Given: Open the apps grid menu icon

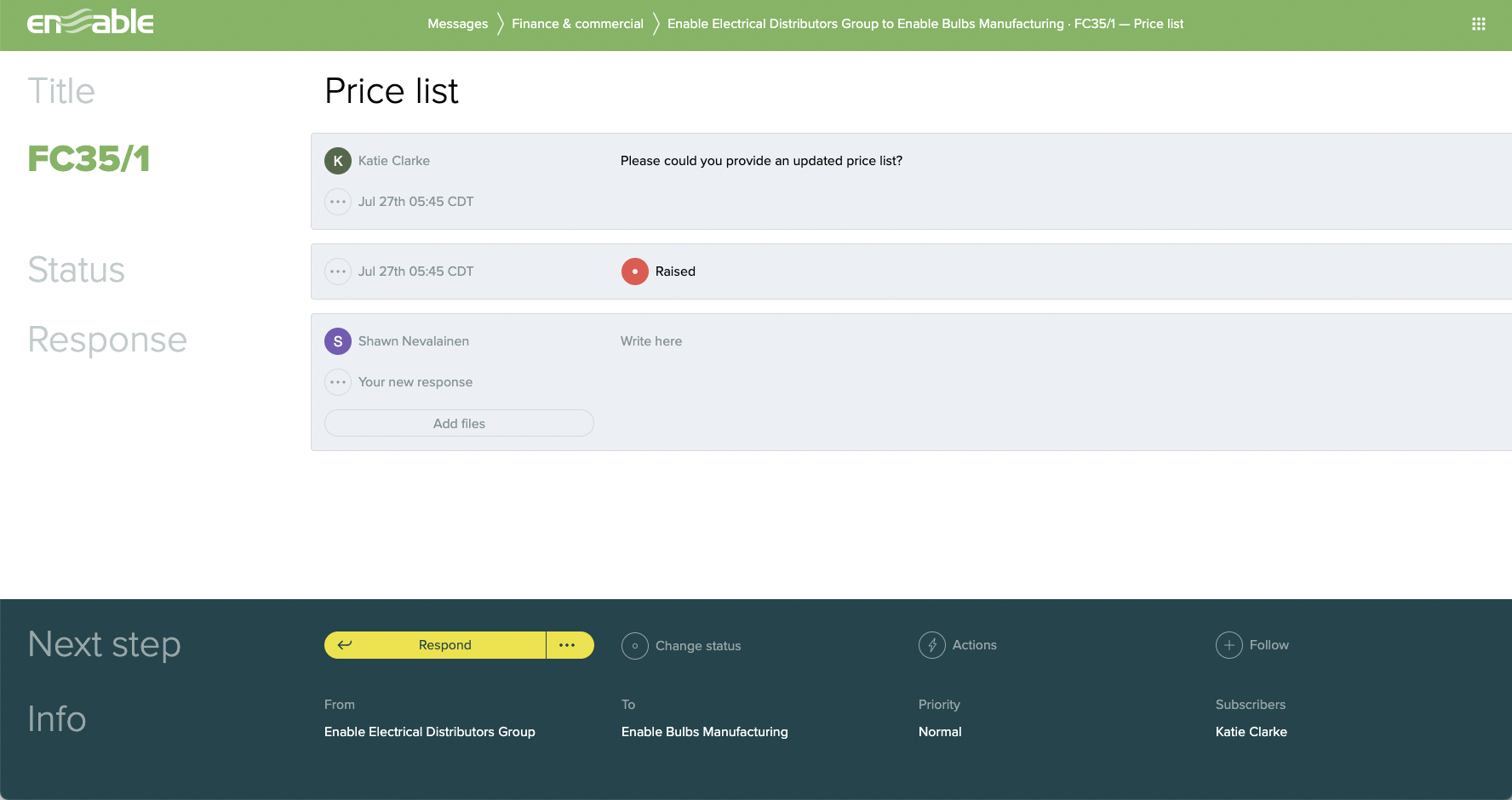Looking at the screenshot, I should point(1478,24).
